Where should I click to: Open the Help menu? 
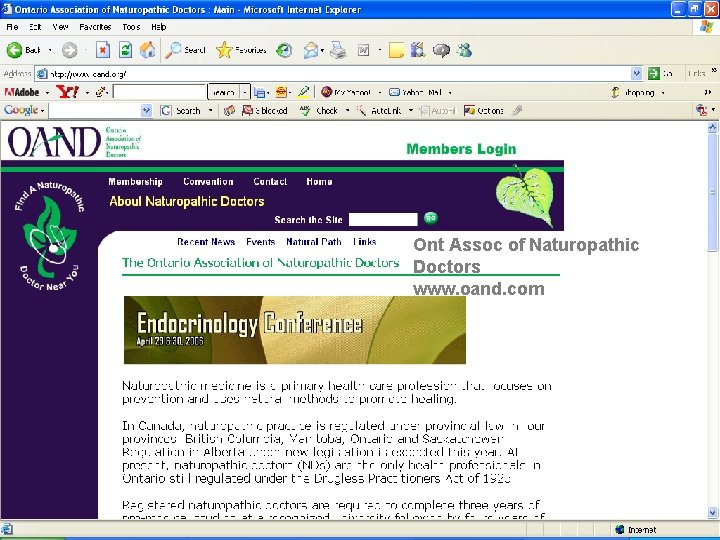click(x=159, y=27)
